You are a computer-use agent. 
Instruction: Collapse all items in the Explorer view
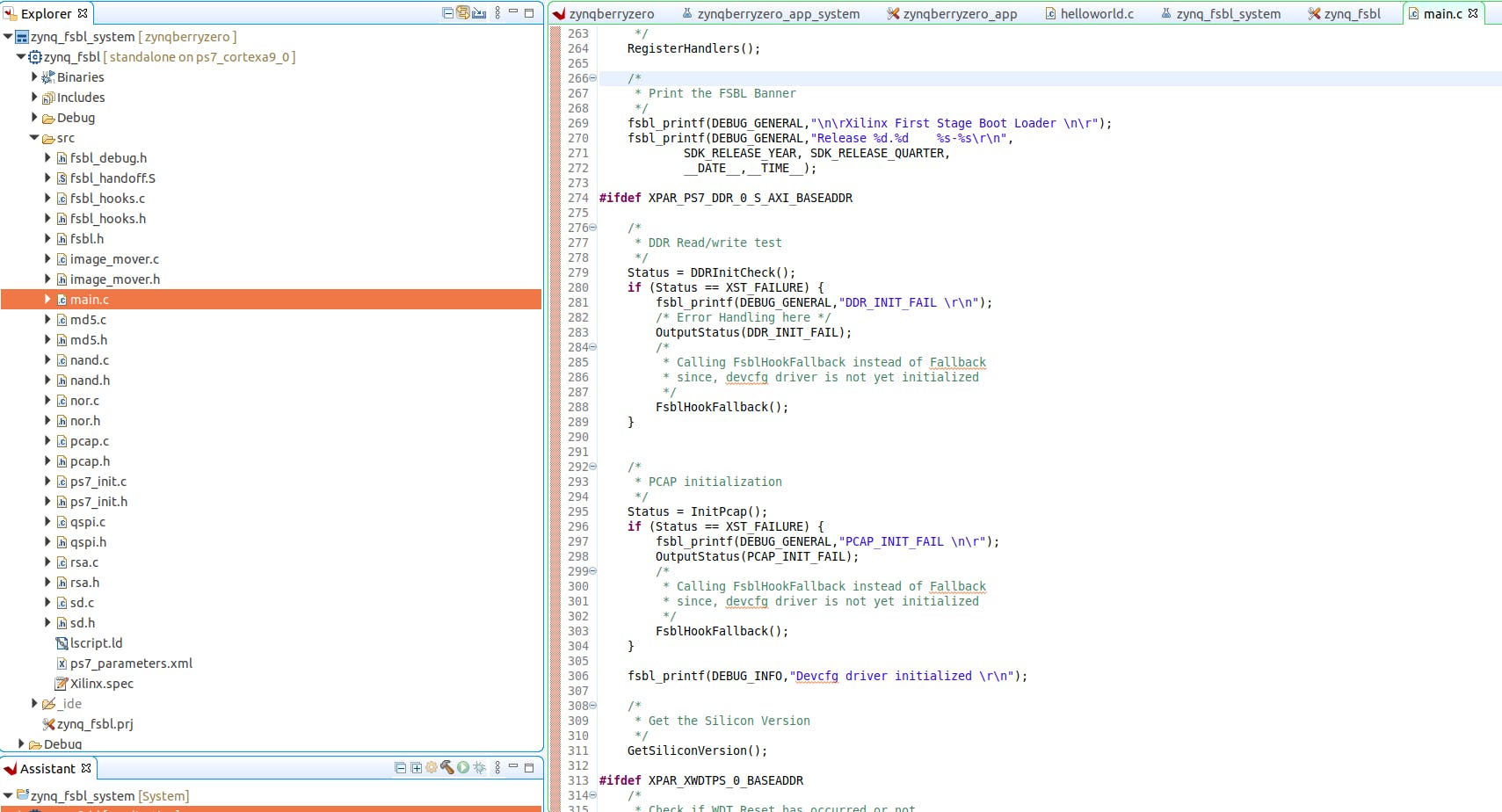pos(448,13)
